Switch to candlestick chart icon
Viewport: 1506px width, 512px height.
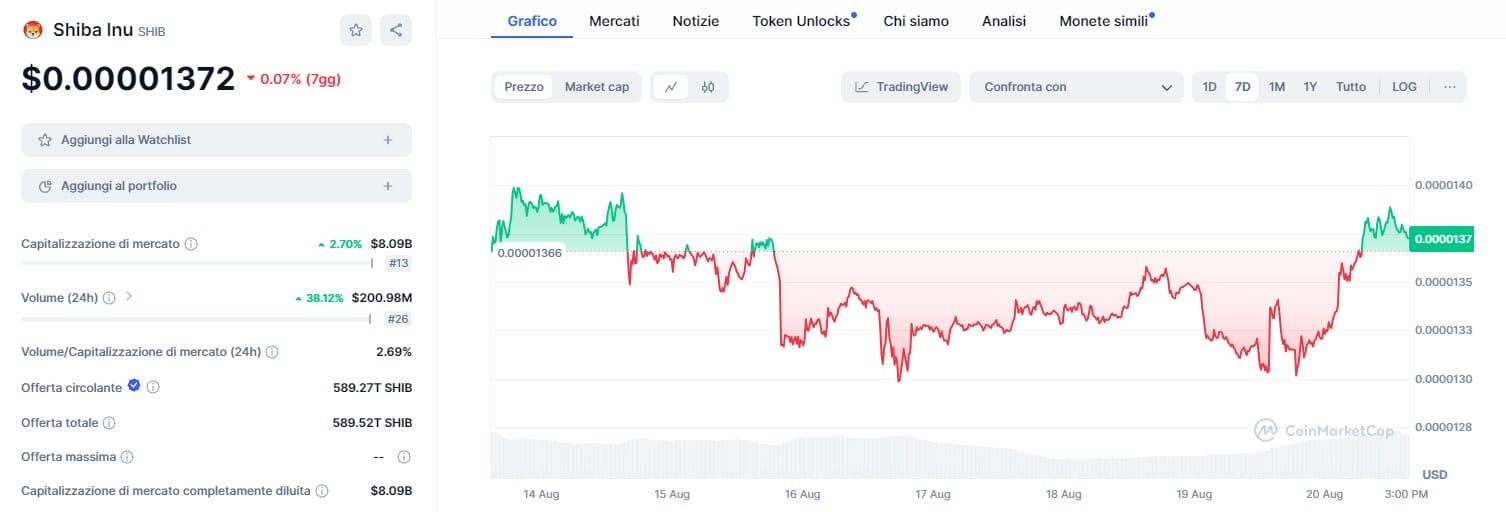coord(708,87)
